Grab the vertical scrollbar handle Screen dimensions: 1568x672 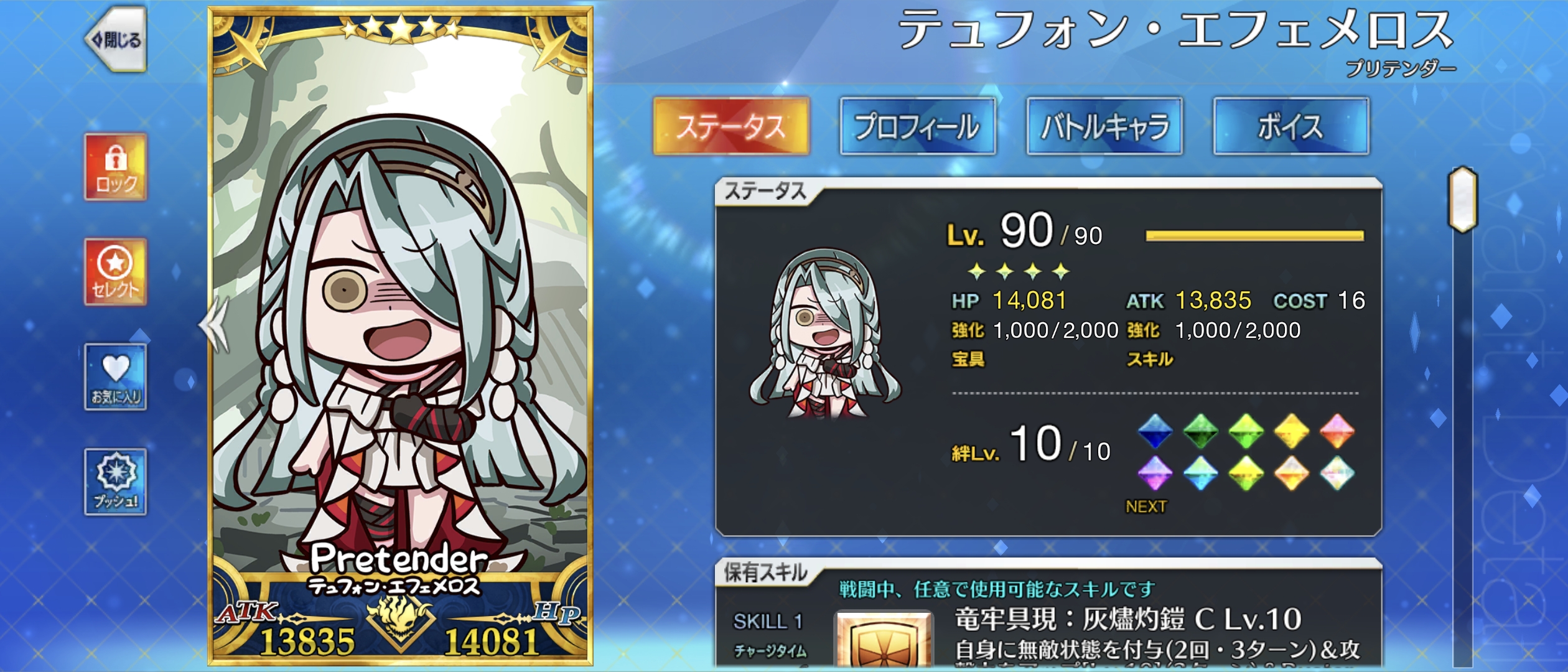[1462, 199]
